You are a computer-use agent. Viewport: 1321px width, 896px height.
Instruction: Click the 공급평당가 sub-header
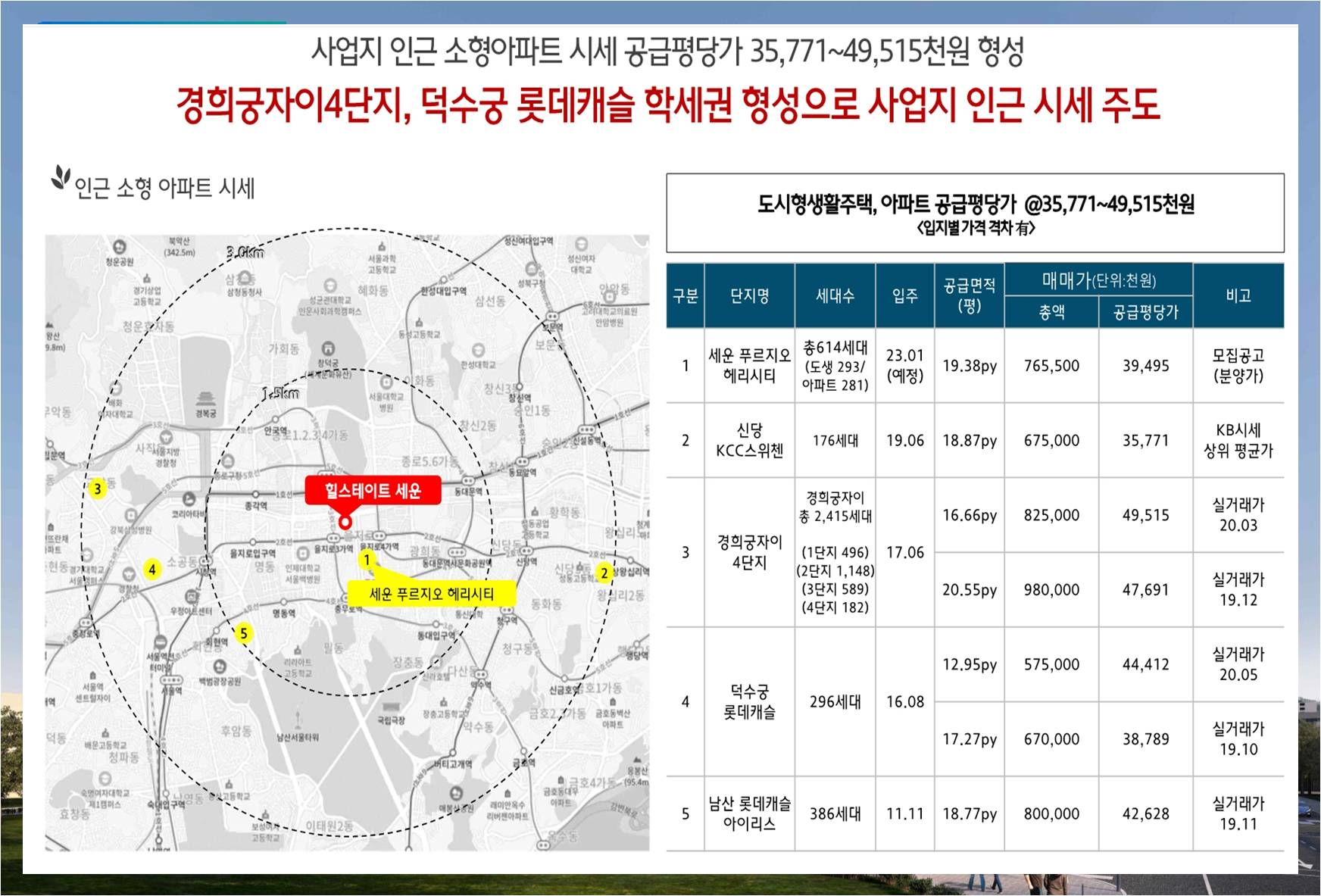(x=1146, y=312)
